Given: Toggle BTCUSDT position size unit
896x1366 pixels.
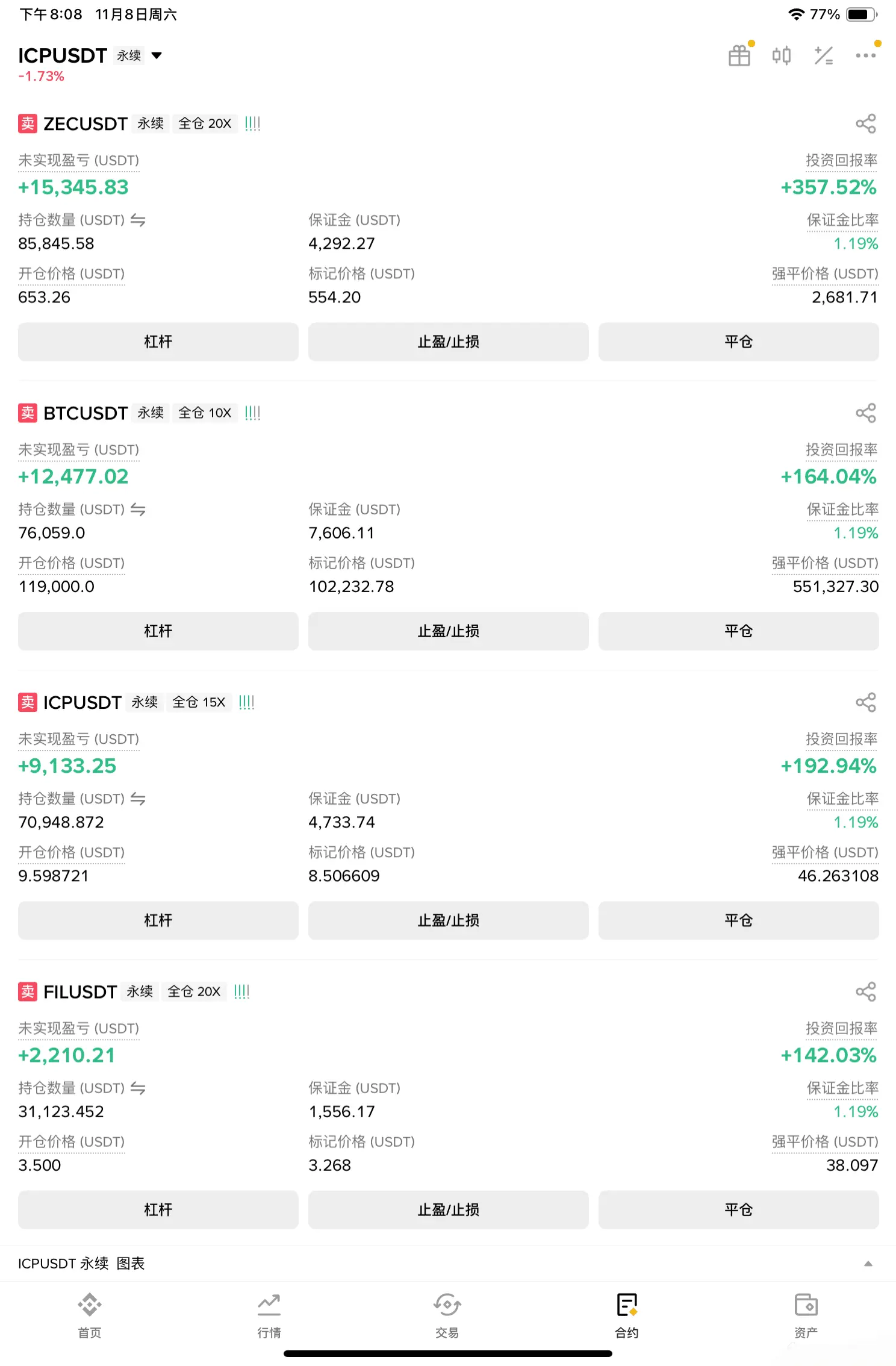Looking at the screenshot, I should coord(138,510).
